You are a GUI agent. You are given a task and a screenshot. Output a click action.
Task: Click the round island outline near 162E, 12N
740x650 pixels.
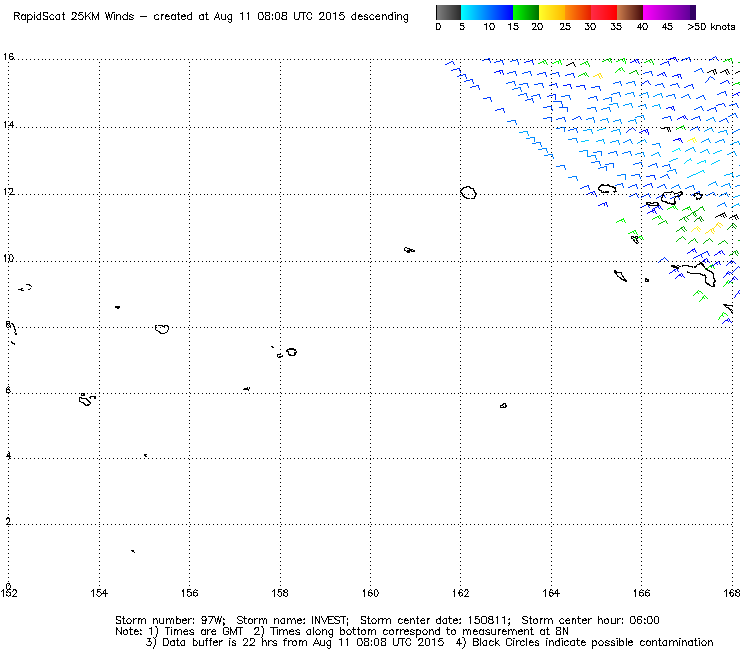click(468, 193)
